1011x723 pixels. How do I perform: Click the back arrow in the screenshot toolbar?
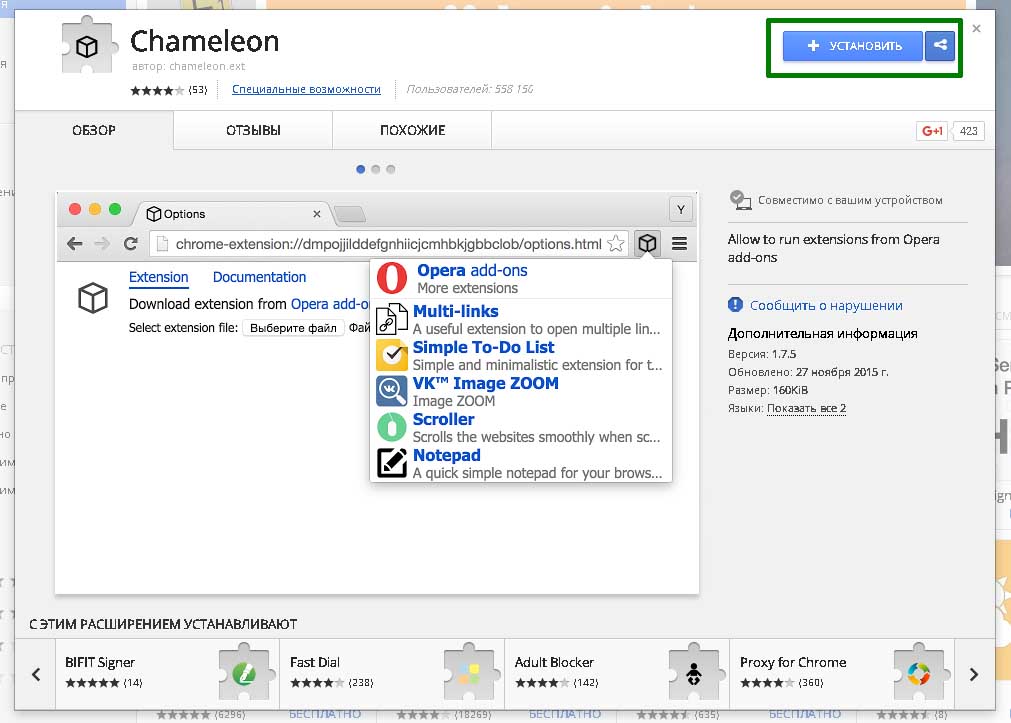pos(75,244)
